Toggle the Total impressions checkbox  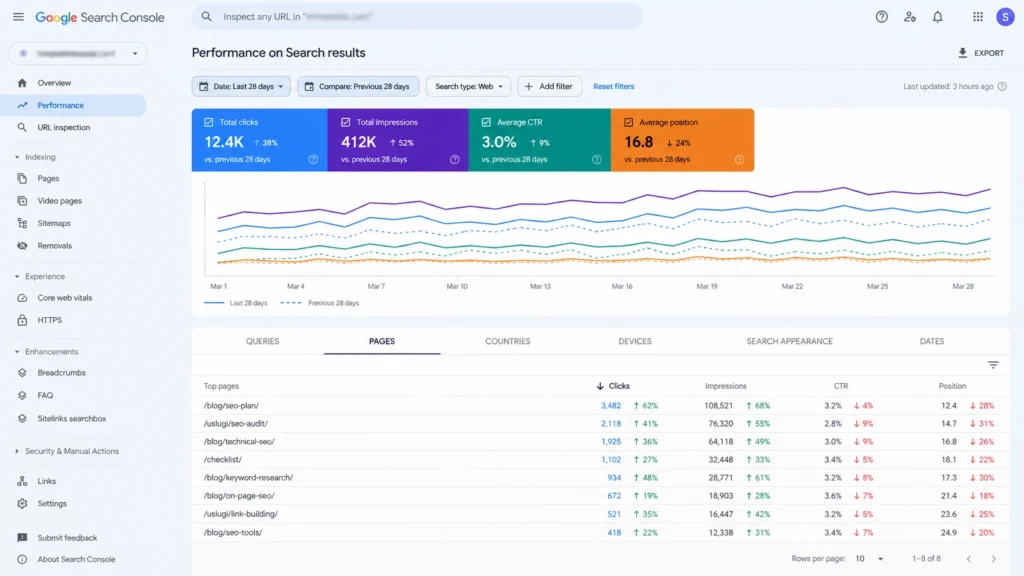(x=345, y=122)
